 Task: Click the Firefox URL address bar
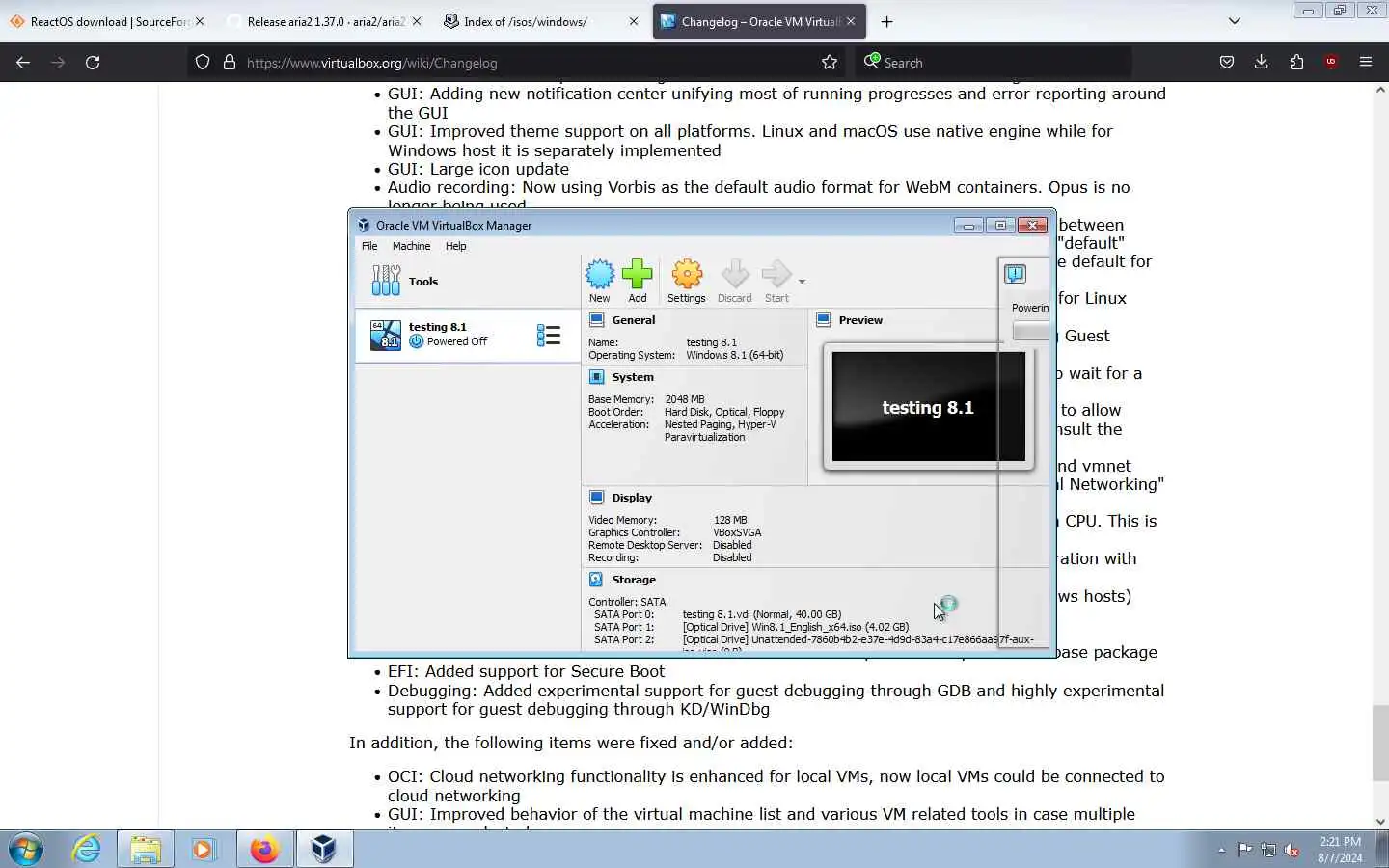click(x=516, y=62)
